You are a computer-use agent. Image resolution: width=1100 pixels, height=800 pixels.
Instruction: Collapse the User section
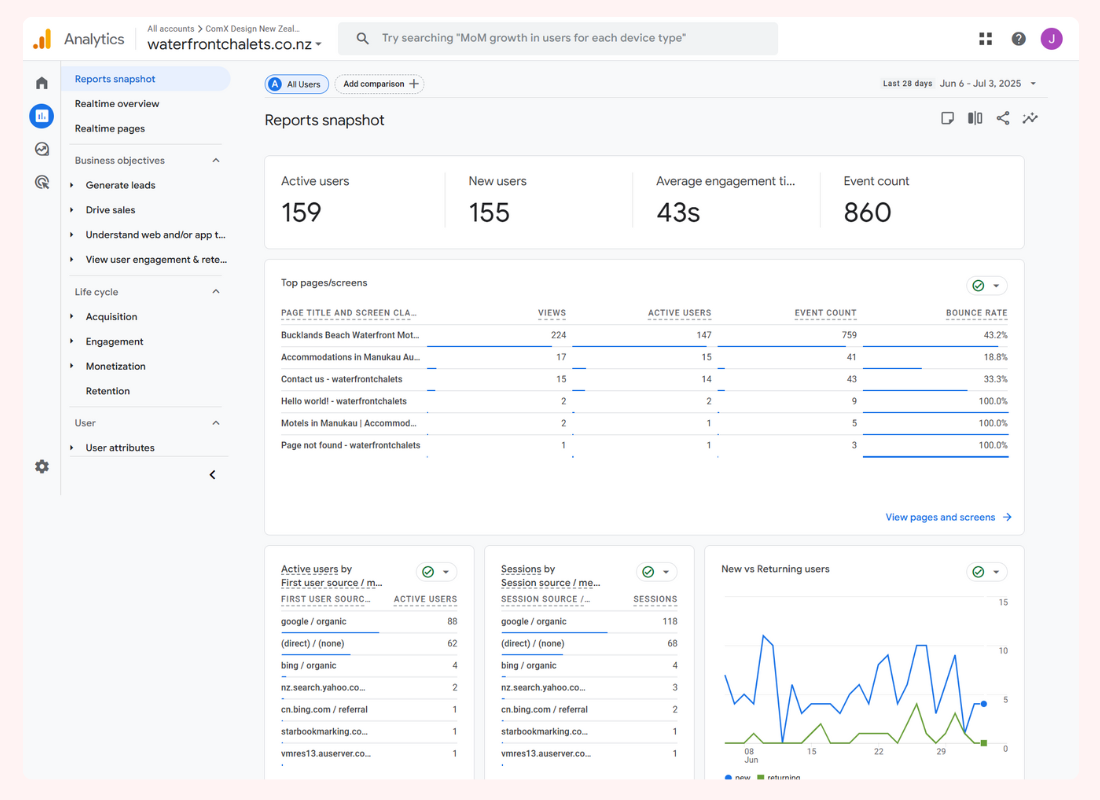pyautogui.click(x=216, y=423)
